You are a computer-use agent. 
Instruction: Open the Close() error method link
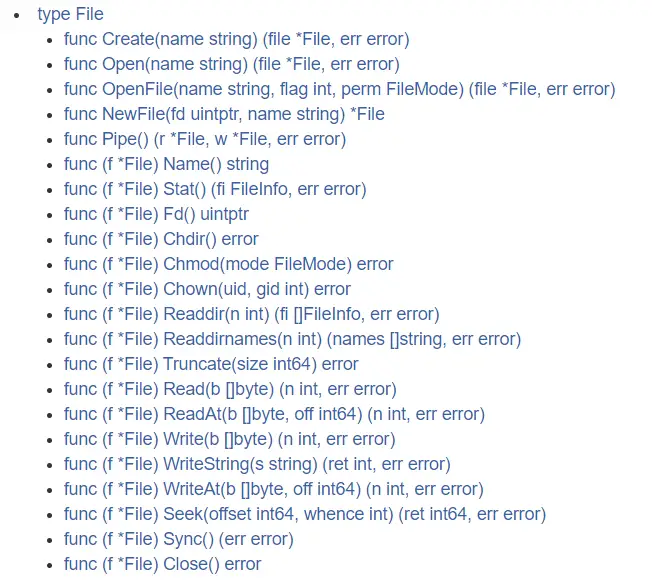coord(162,564)
